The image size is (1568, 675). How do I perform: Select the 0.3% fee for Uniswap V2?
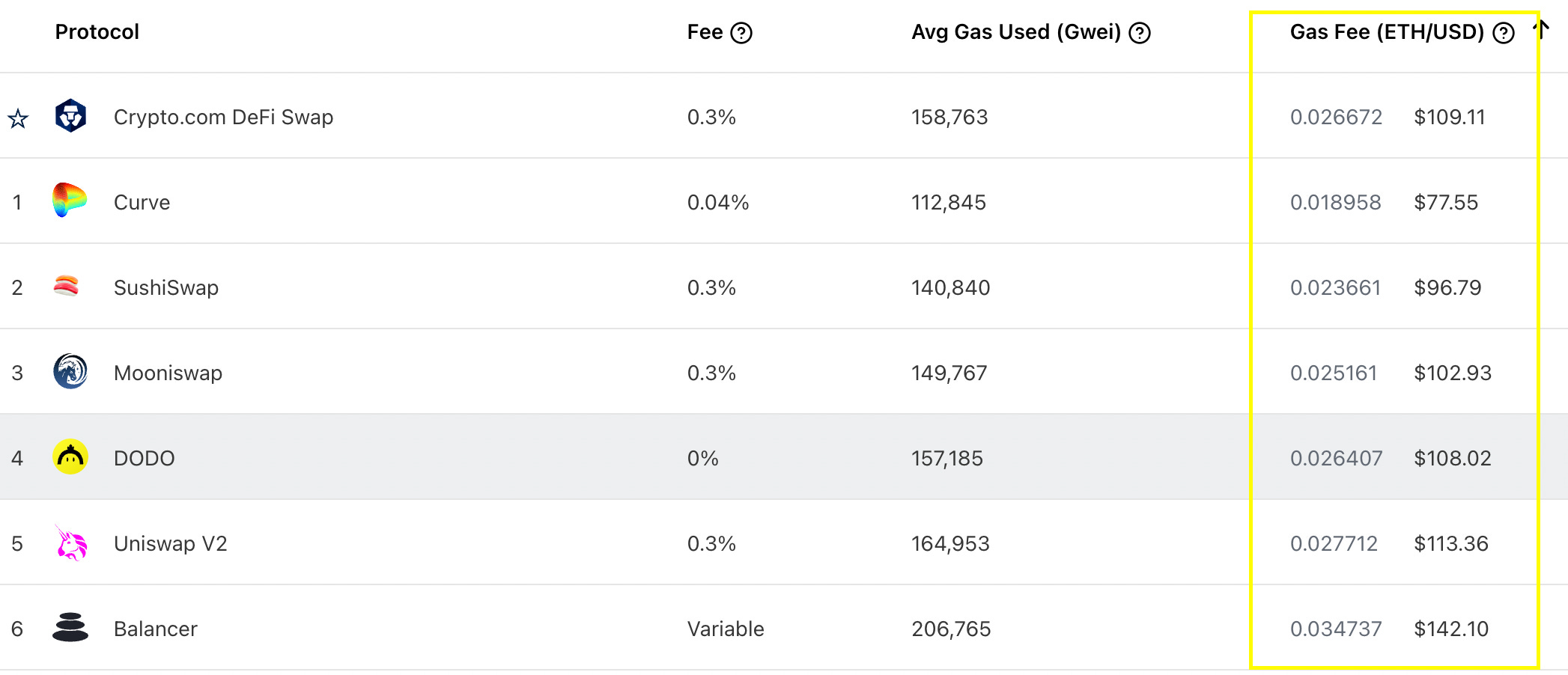[x=711, y=543]
